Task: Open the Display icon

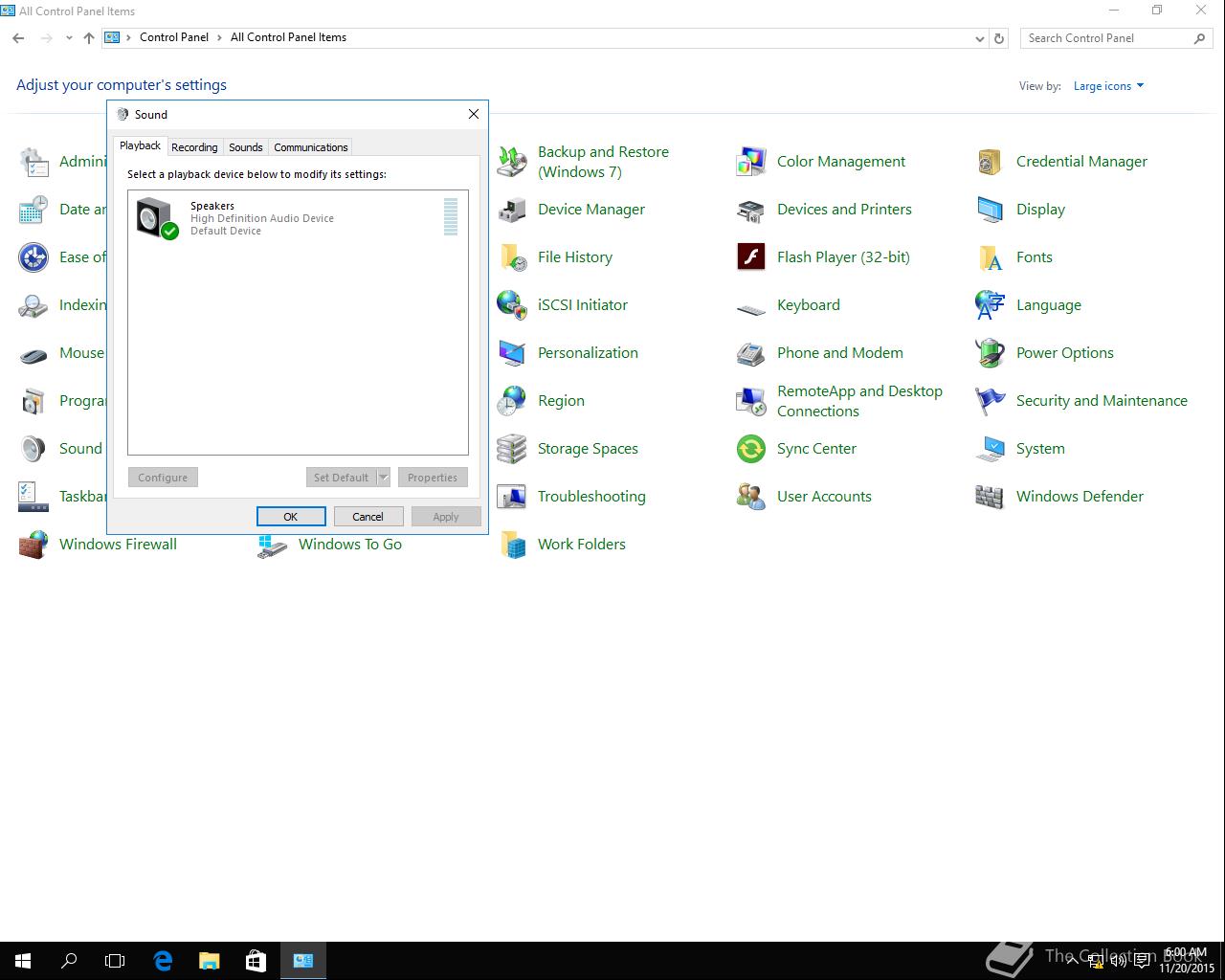Action: pos(991,210)
